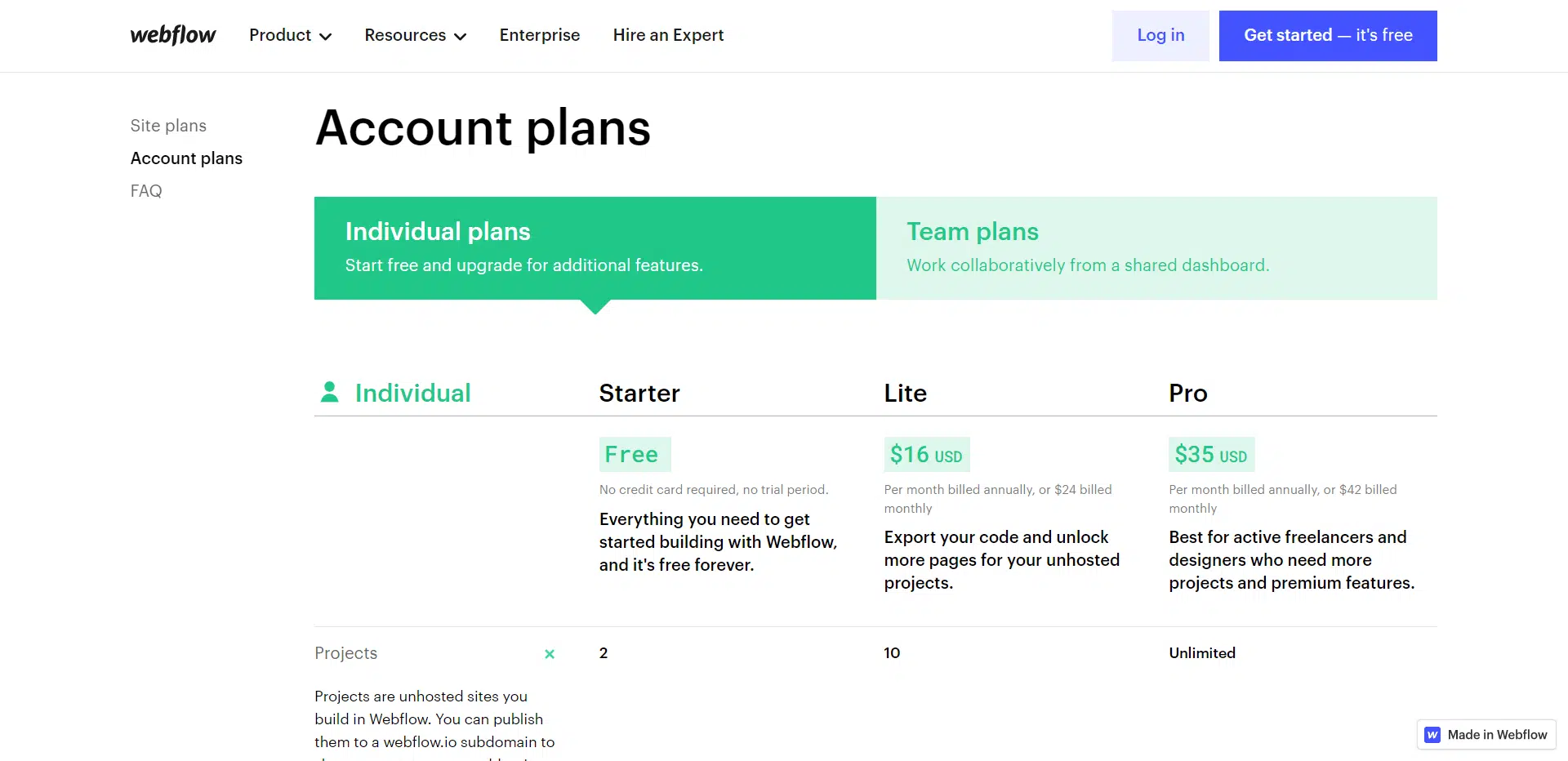Click the Made in Webflow badge icon
Image resolution: width=1568 pixels, height=761 pixels.
[x=1432, y=735]
